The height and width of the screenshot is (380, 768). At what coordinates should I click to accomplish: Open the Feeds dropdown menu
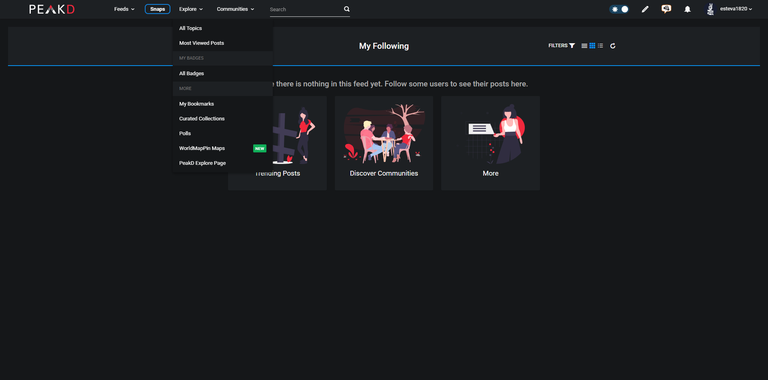124,9
